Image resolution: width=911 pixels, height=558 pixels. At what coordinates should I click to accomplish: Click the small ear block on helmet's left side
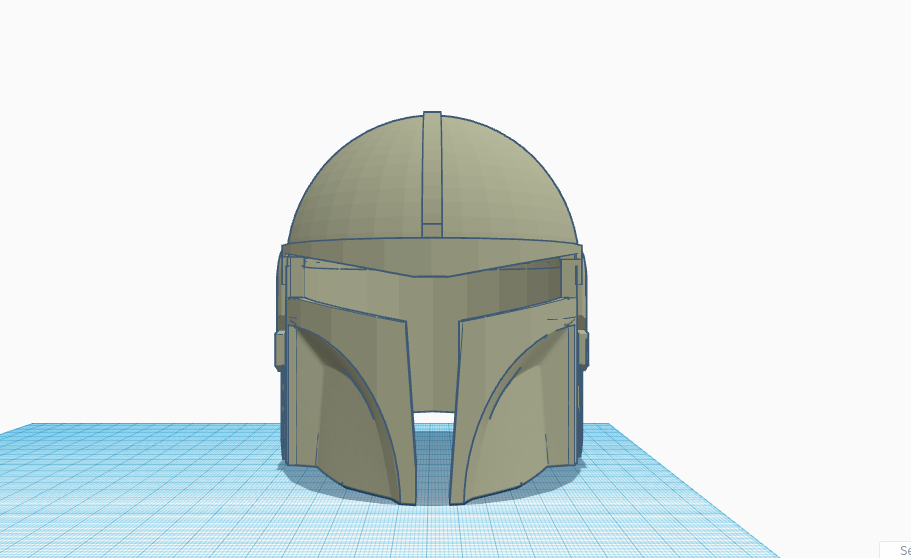click(280, 349)
